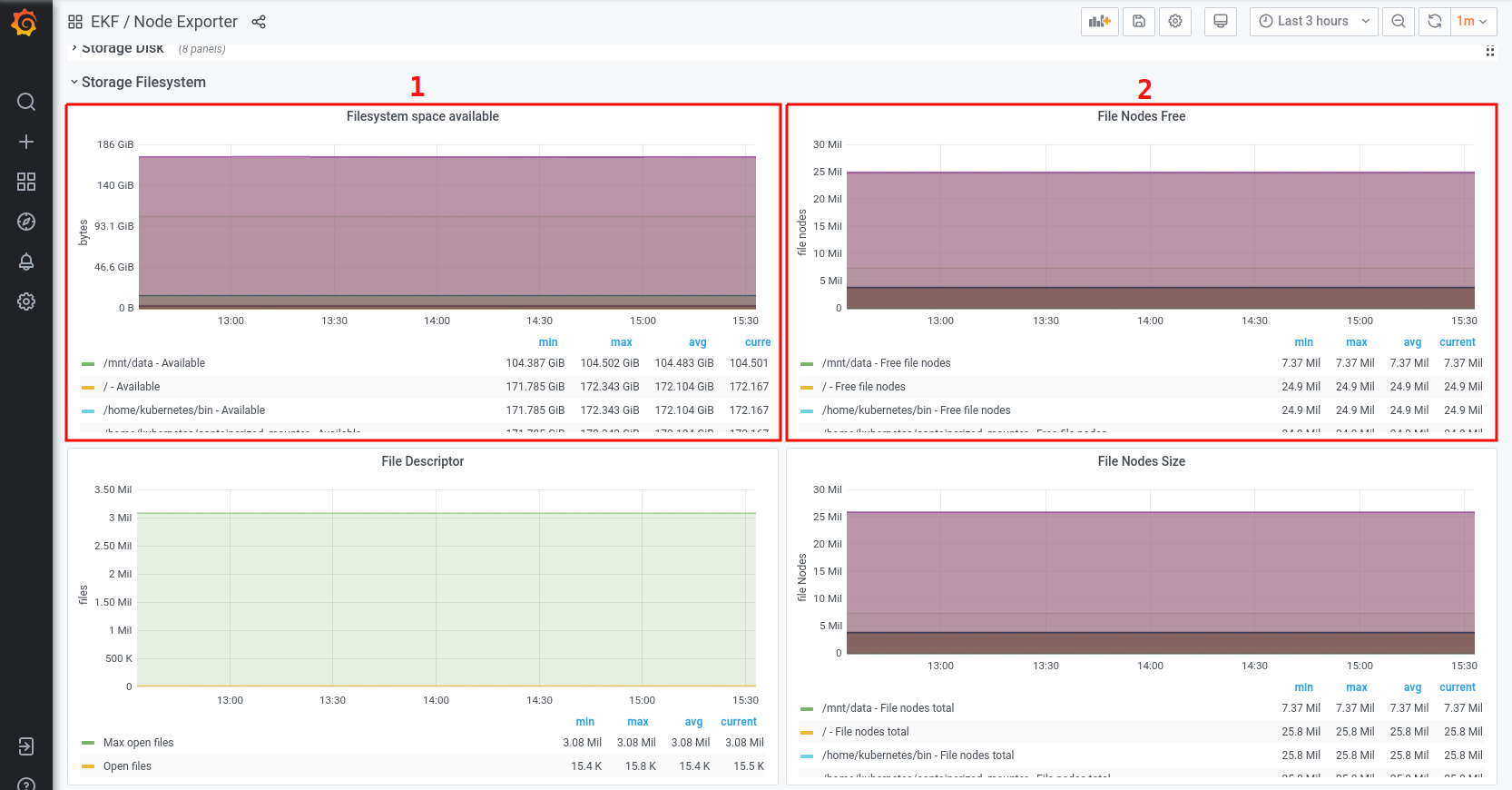Toggle the / - Available series
Image resolution: width=1512 pixels, height=790 pixels.
(132, 387)
